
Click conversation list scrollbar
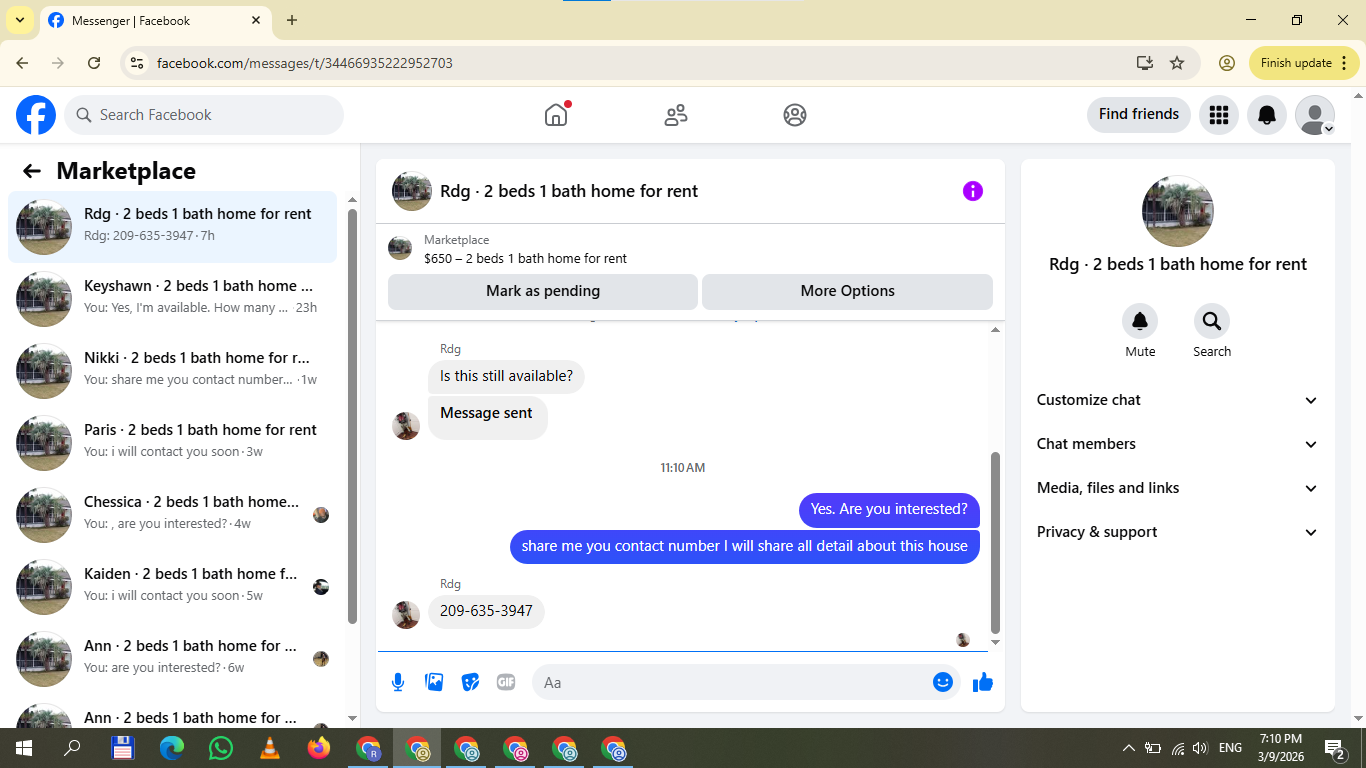[352, 415]
